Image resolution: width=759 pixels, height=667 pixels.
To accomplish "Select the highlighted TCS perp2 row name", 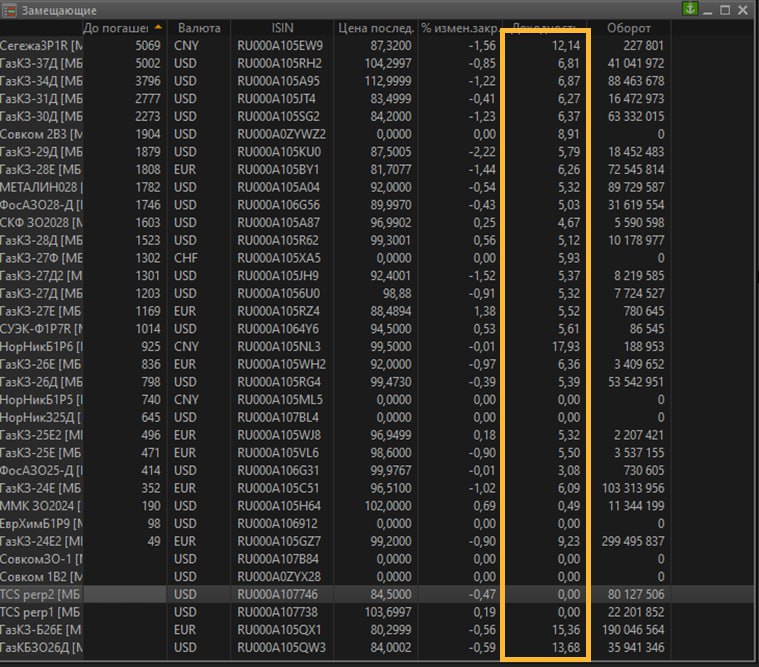I will click(41, 595).
